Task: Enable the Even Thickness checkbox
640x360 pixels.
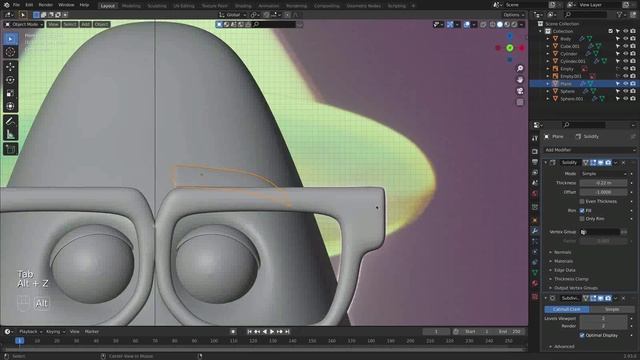Action: tap(582, 202)
